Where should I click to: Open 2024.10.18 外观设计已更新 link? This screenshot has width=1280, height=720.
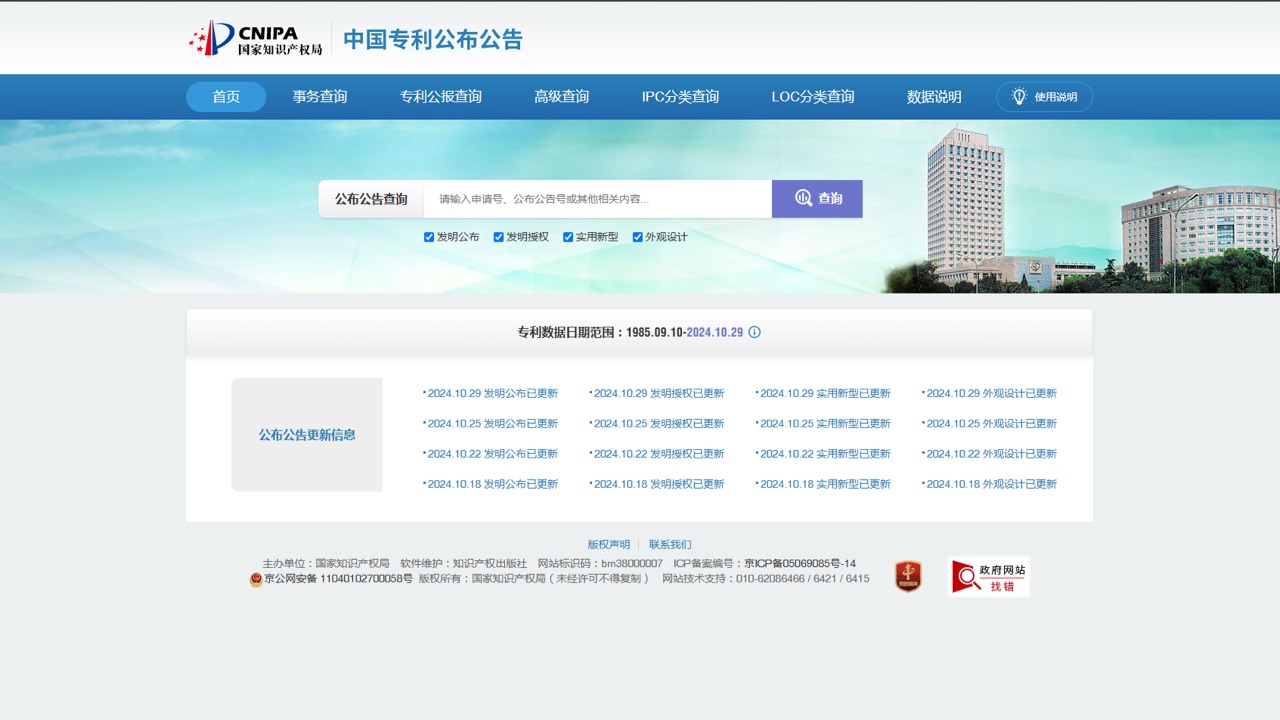pos(990,484)
